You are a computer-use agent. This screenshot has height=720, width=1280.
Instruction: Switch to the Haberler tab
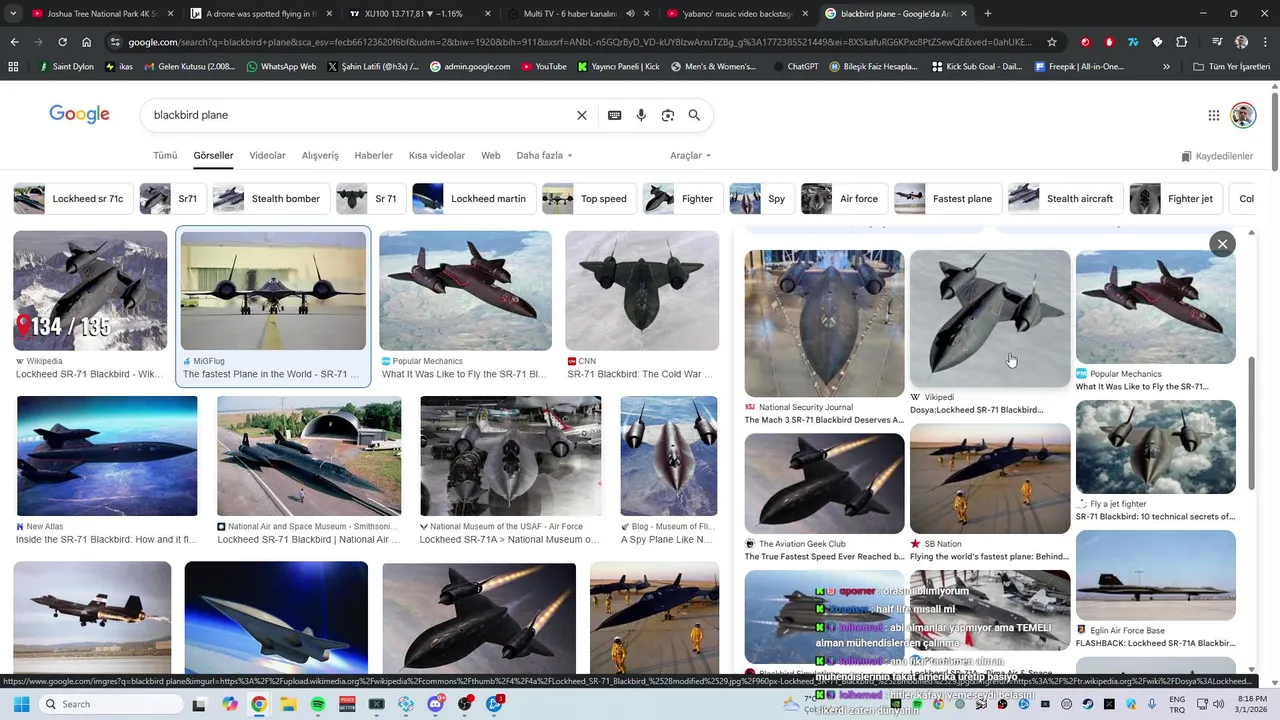click(x=374, y=155)
